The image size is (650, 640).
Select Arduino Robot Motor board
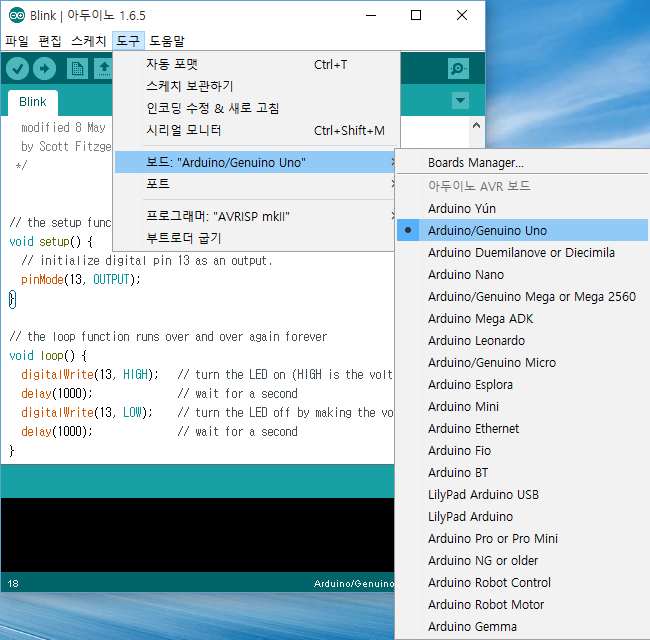(x=522, y=604)
